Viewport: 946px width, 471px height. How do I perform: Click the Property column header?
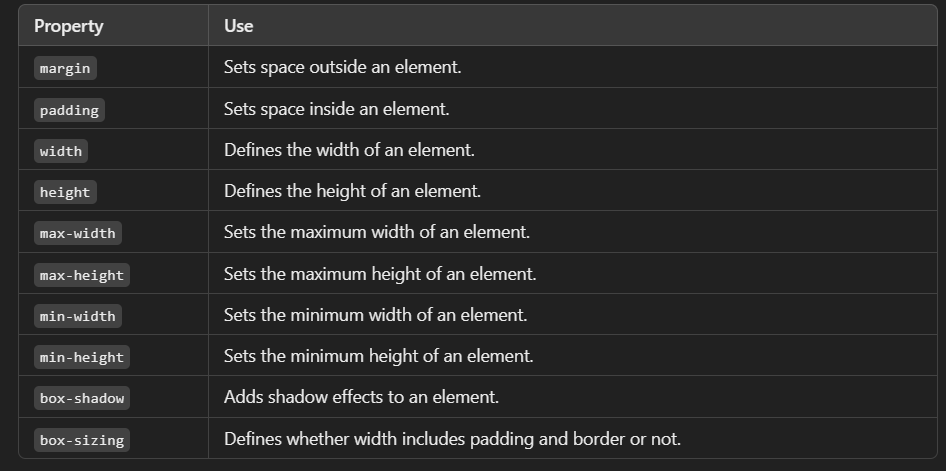coord(69,26)
